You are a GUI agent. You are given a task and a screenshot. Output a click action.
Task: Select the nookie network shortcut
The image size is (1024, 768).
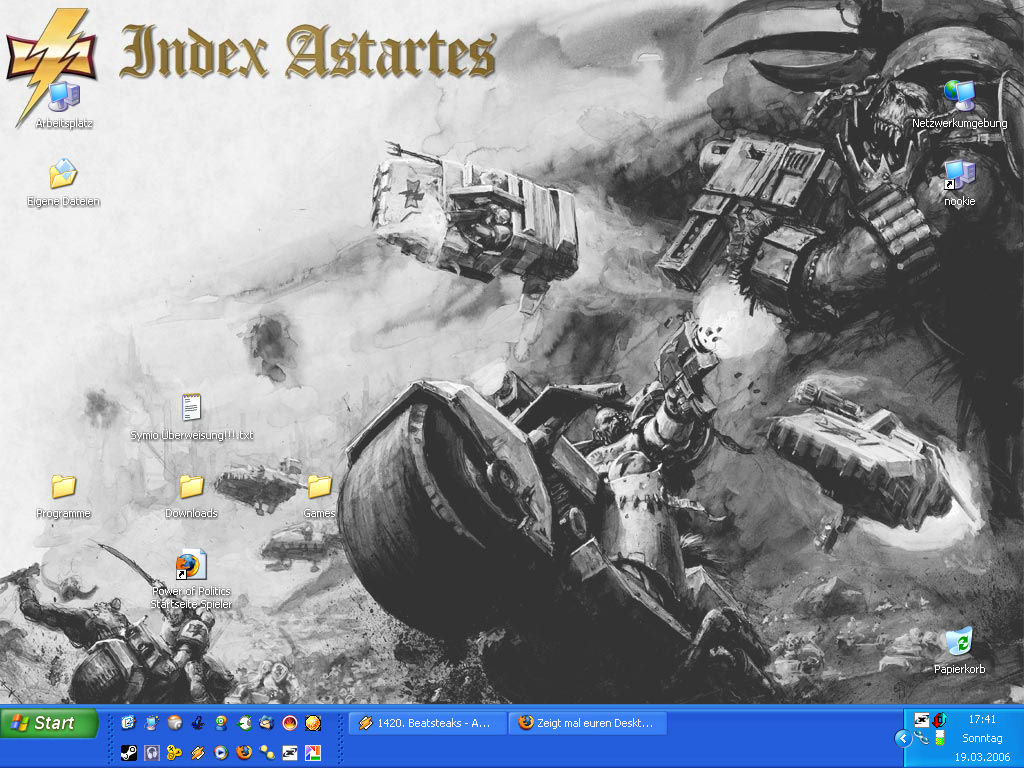[x=959, y=184]
